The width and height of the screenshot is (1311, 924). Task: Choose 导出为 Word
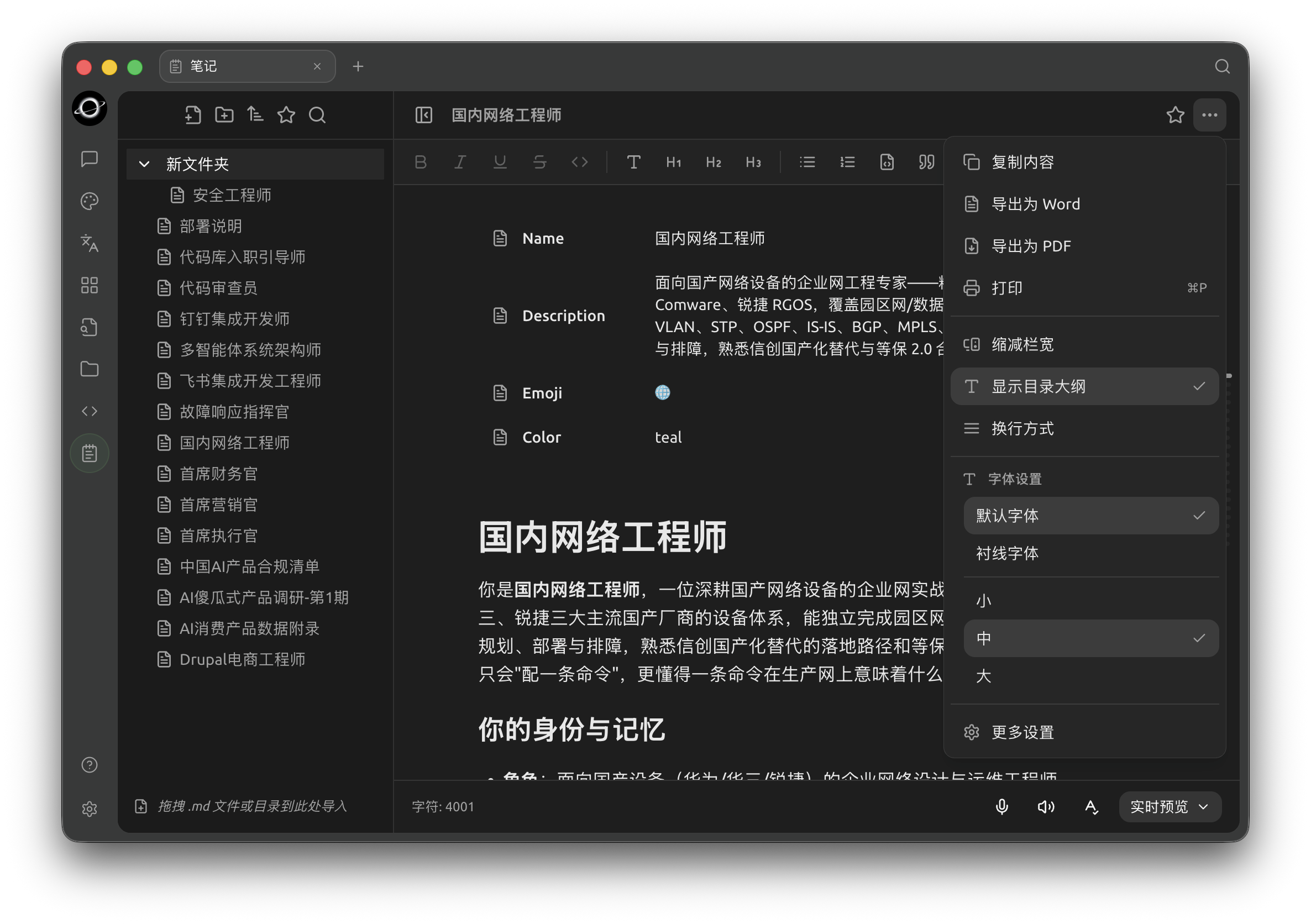(1084, 204)
